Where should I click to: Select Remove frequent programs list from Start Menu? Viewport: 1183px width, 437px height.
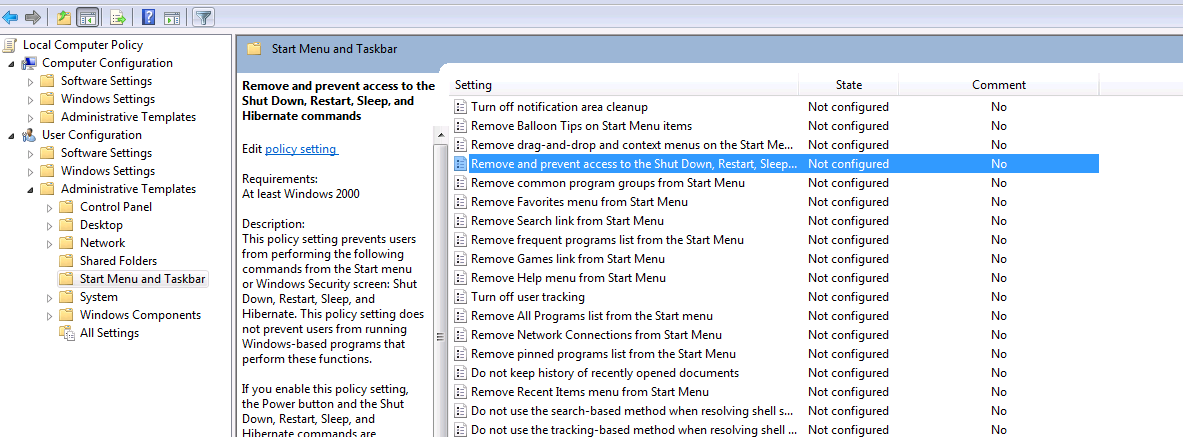pos(607,240)
